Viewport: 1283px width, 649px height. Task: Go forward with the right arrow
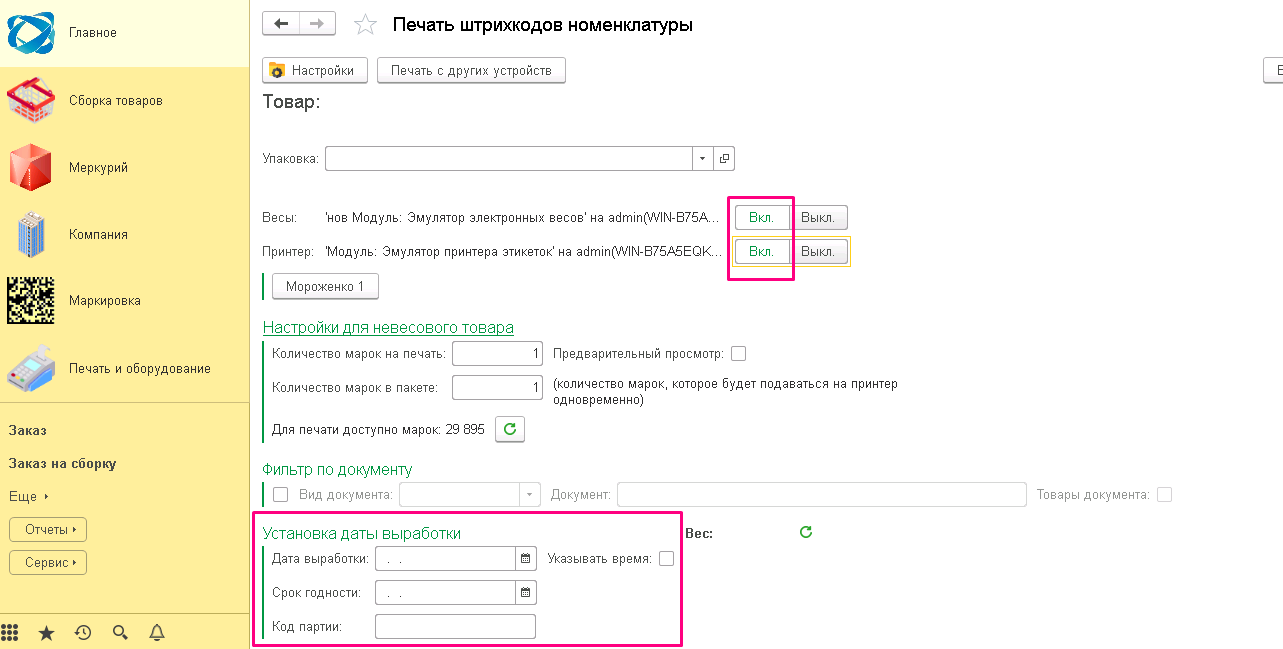[x=317, y=24]
